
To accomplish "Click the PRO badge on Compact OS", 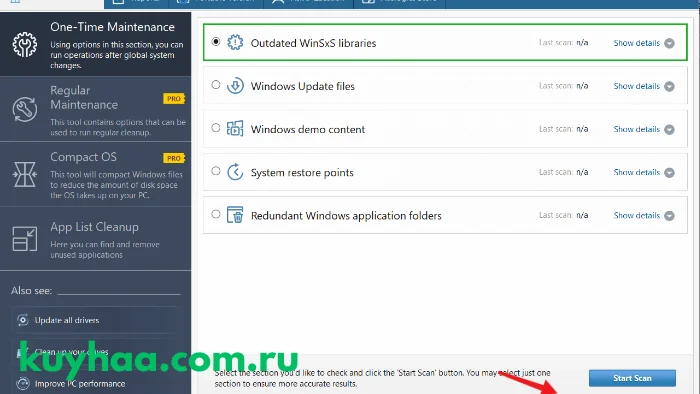I will pyautogui.click(x=174, y=158).
